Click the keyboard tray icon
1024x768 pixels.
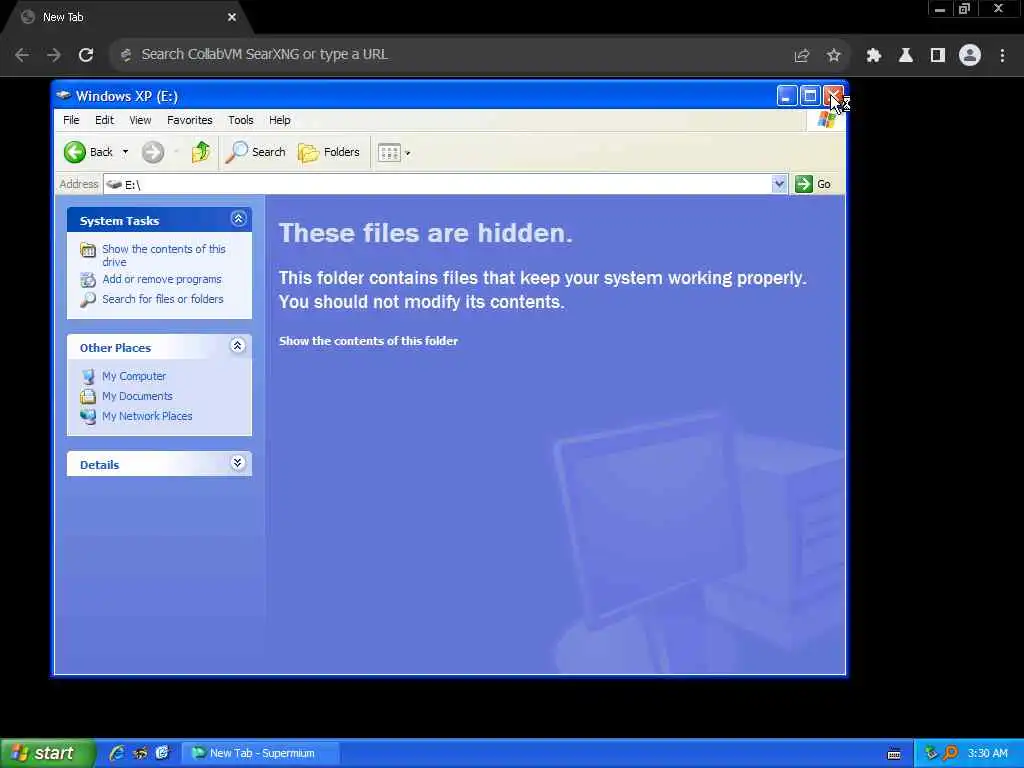pos(895,754)
